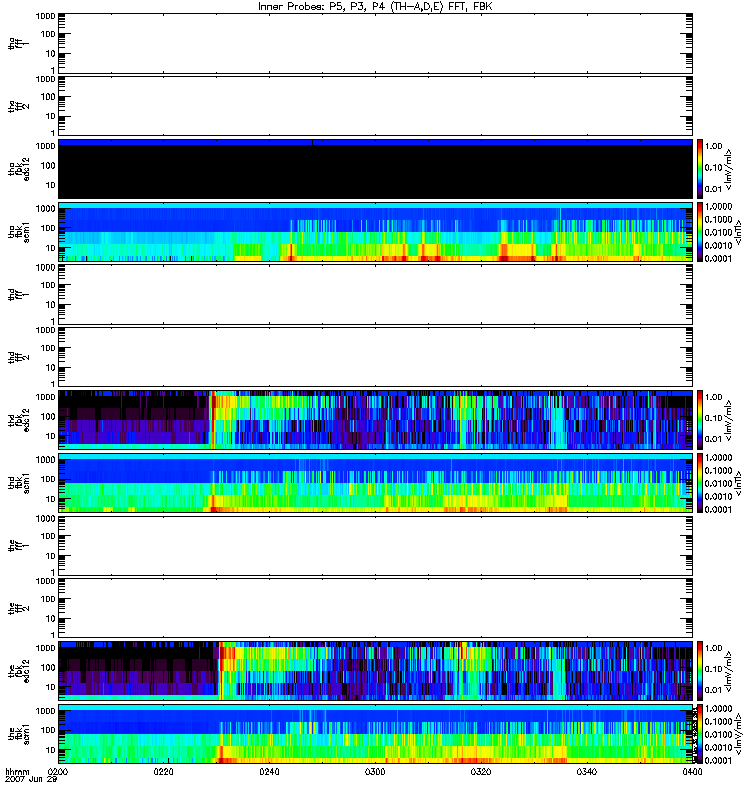Click the black tha fbk edc12 spectrogram
Image resolution: width=750 pixels, height=800 pixels.
(375, 169)
